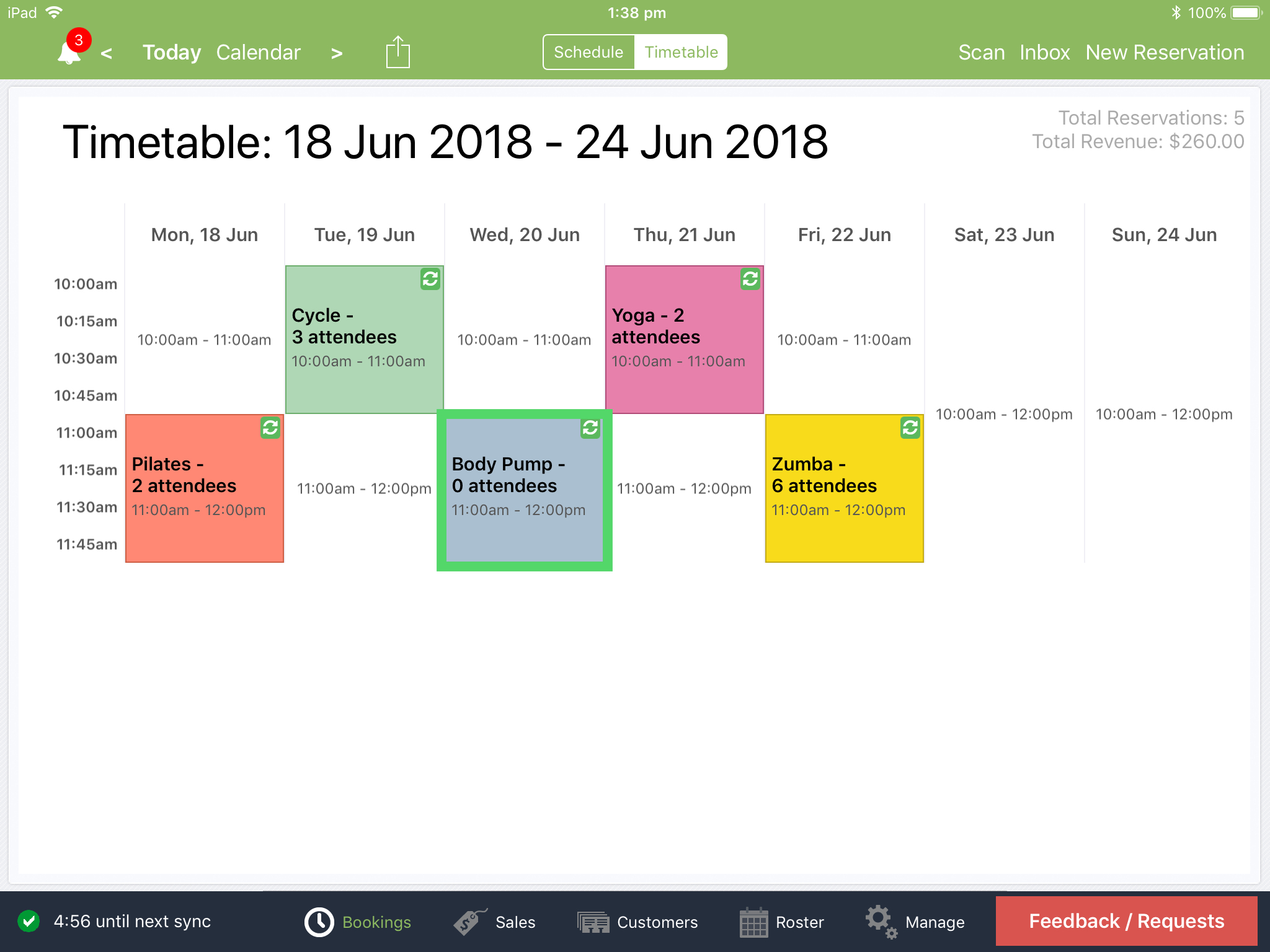Click the share/export icon in the toolbar
The image size is (1270, 952).
(x=397, y=51)
